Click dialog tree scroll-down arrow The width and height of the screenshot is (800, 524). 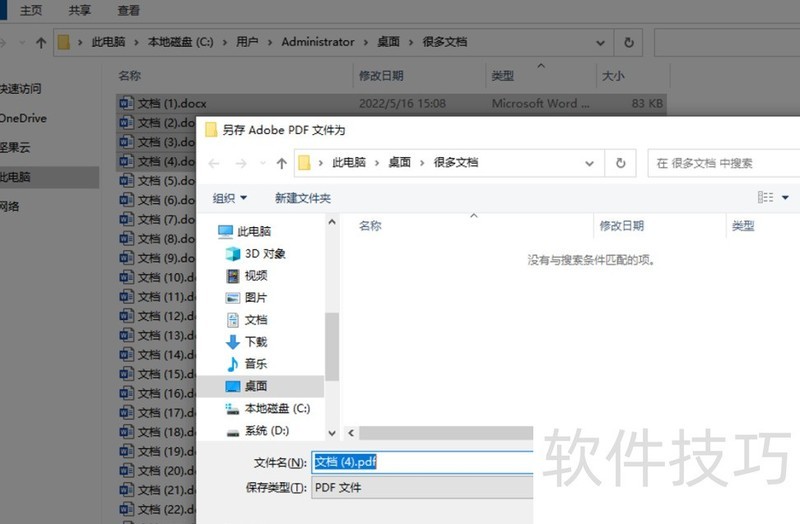pyautogui.click(x=332, y=433)
